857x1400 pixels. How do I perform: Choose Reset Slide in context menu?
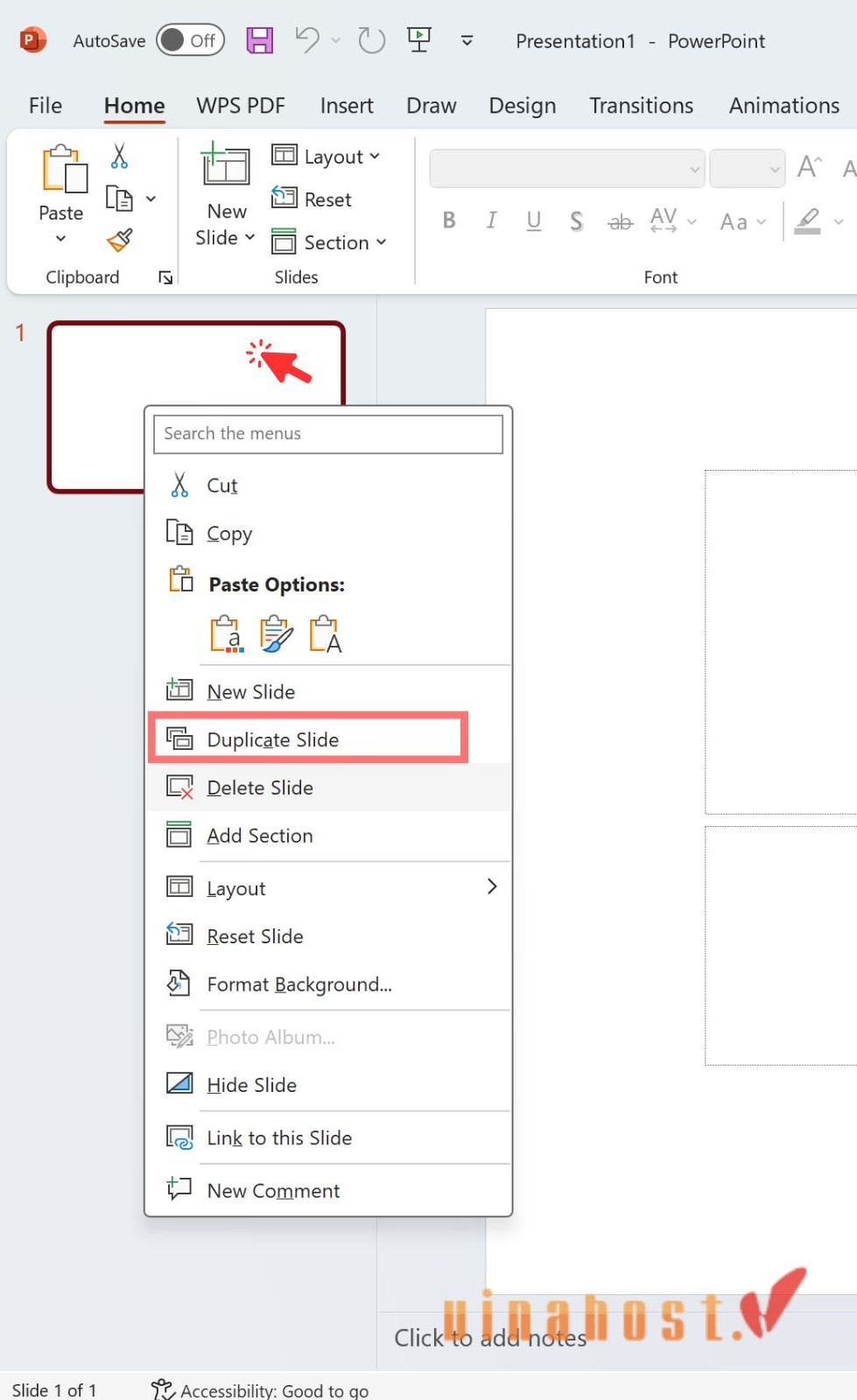click(x=328, y=936)
